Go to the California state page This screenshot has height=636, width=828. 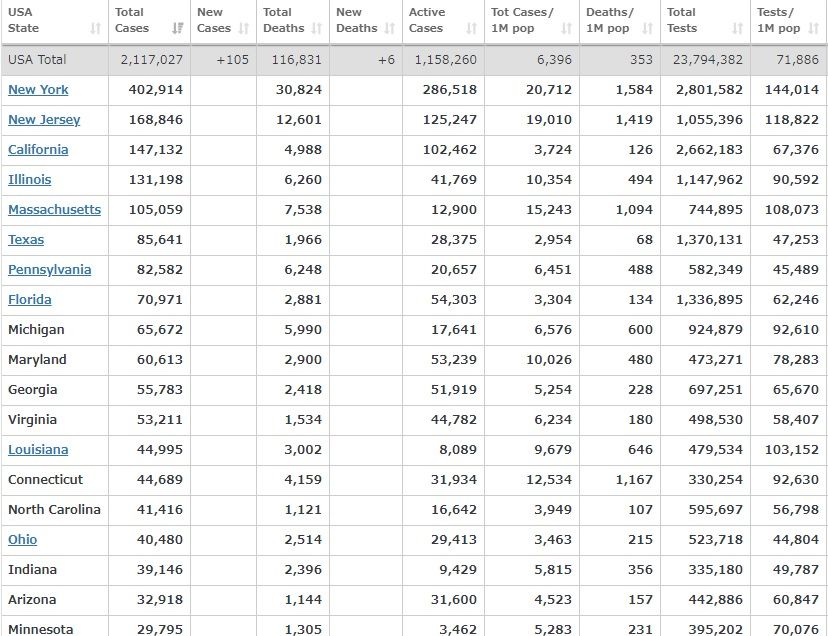[x=38, y=150]
